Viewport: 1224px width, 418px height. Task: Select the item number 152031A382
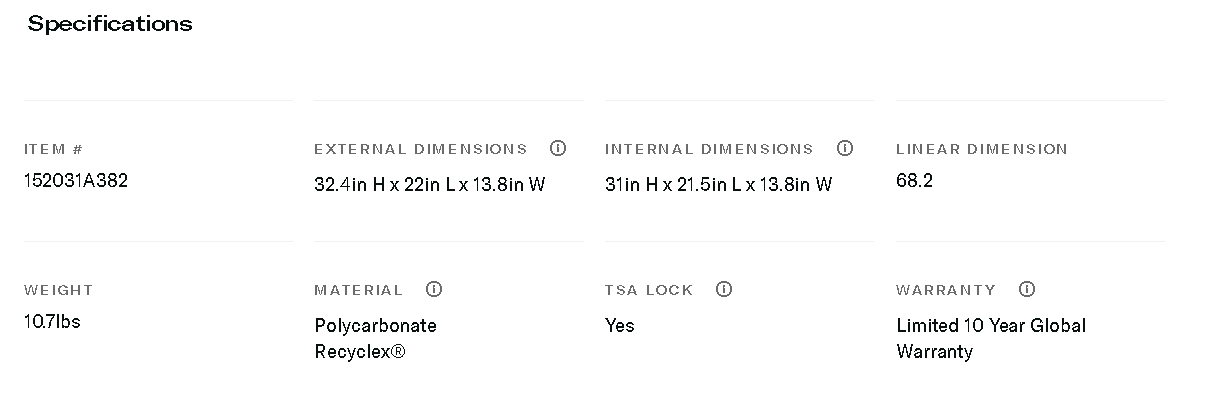[x=76, y=181]
